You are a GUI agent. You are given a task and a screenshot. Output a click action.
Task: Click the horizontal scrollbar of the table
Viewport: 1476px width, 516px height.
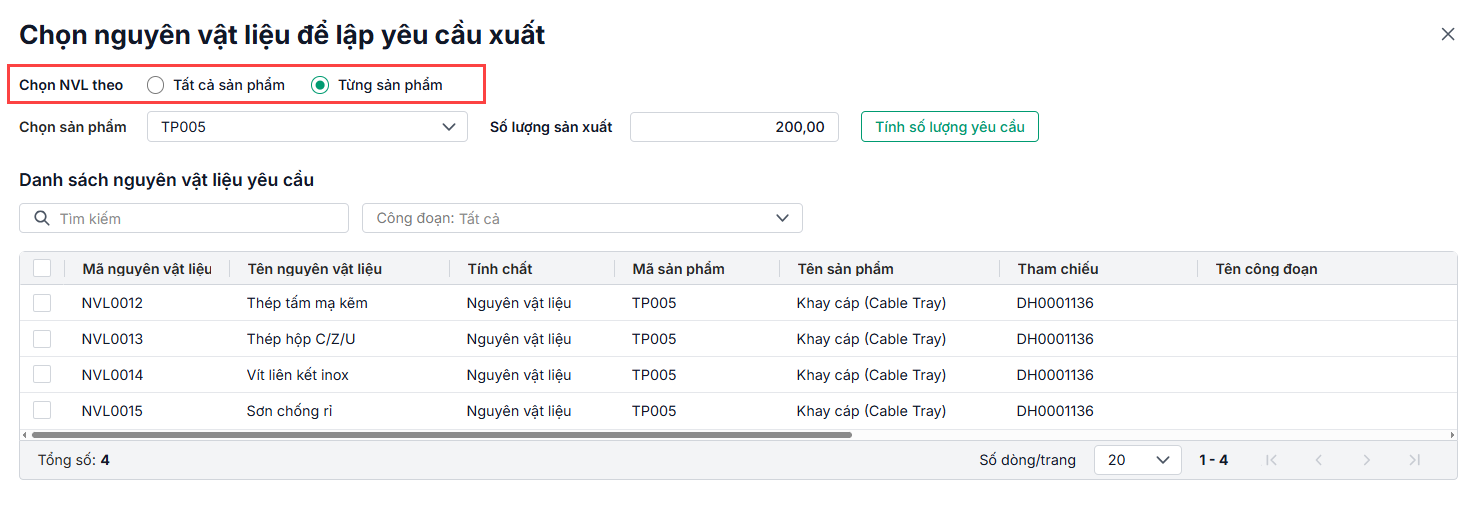pyautogui.click(x=440, y=435)
